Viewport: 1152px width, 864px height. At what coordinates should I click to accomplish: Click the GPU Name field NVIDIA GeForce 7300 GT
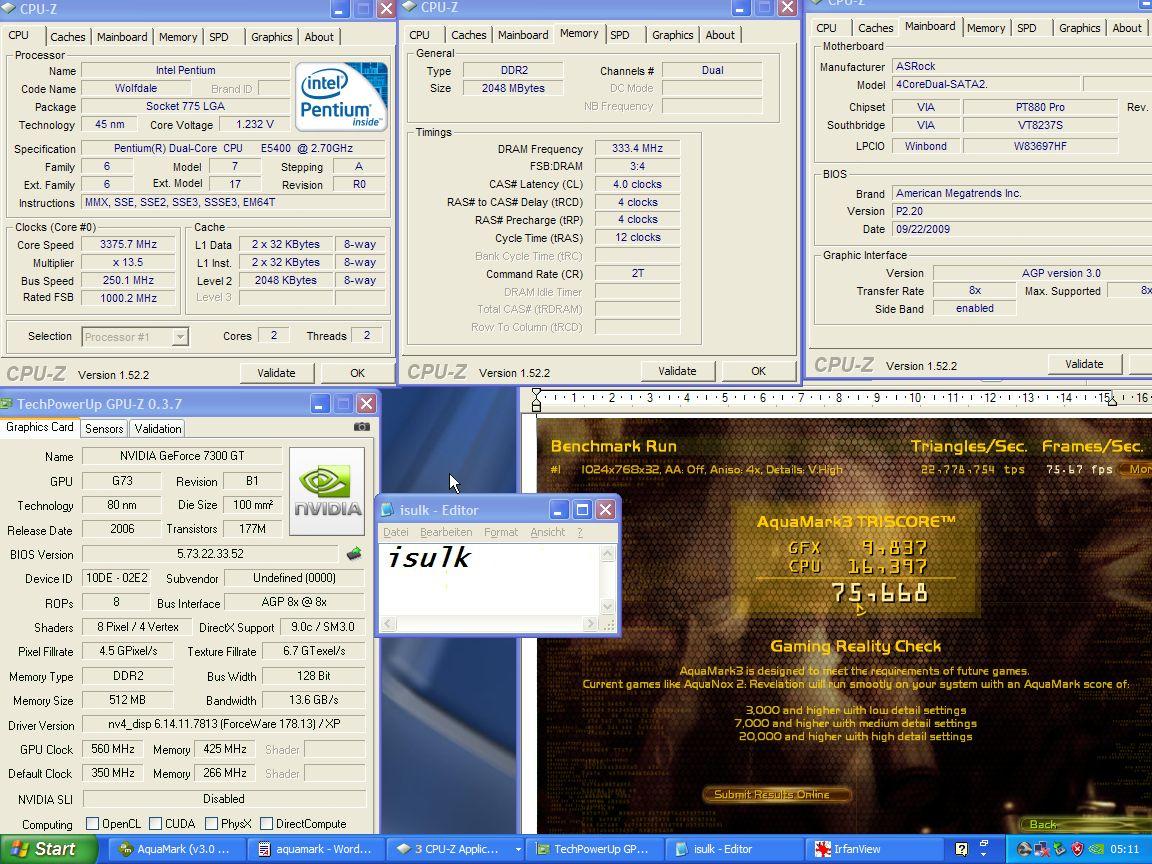[182, 456]
